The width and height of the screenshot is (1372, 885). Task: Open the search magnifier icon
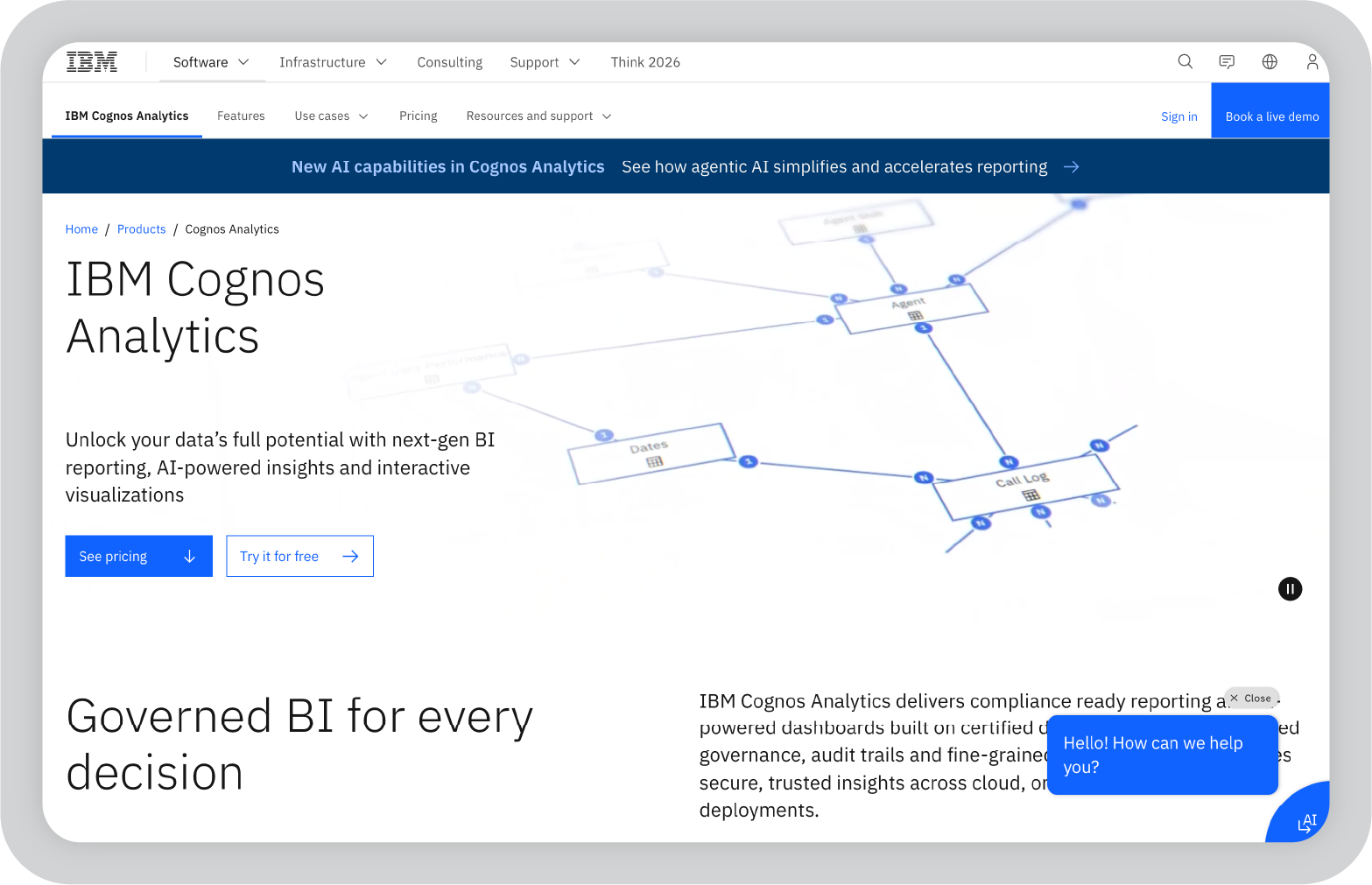[1185, 62]
